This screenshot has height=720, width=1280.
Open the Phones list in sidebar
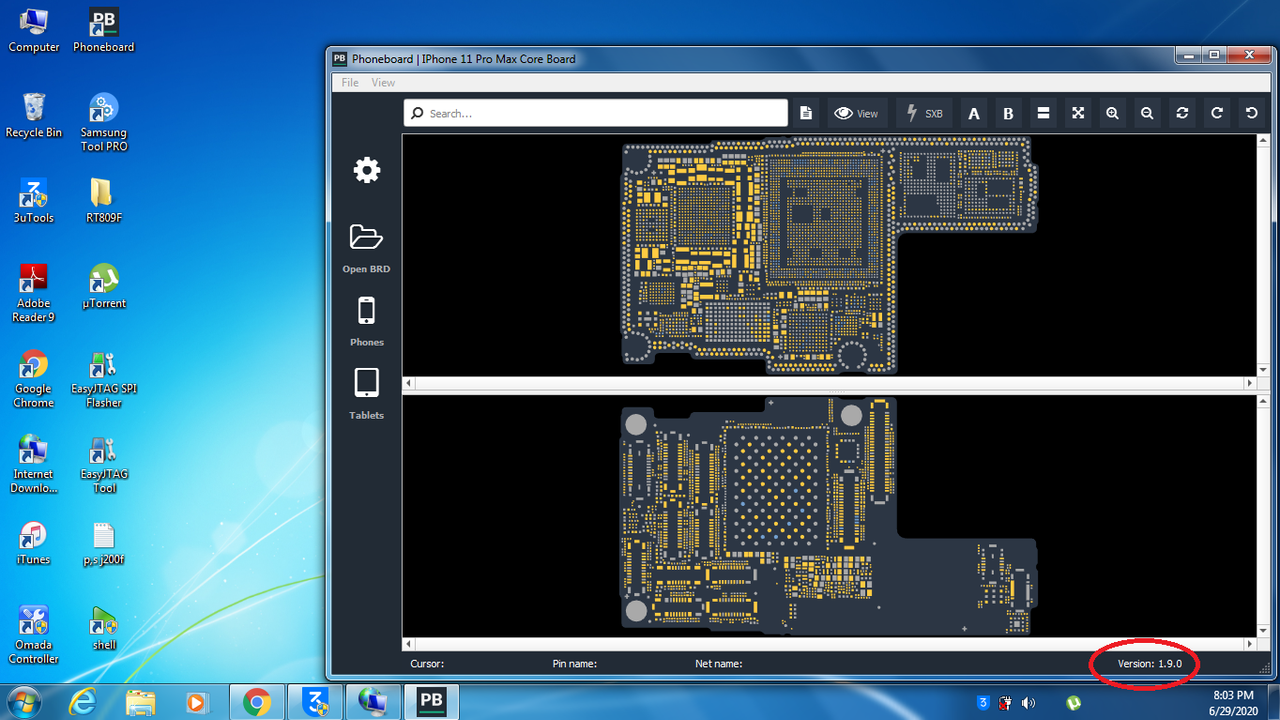366,321
